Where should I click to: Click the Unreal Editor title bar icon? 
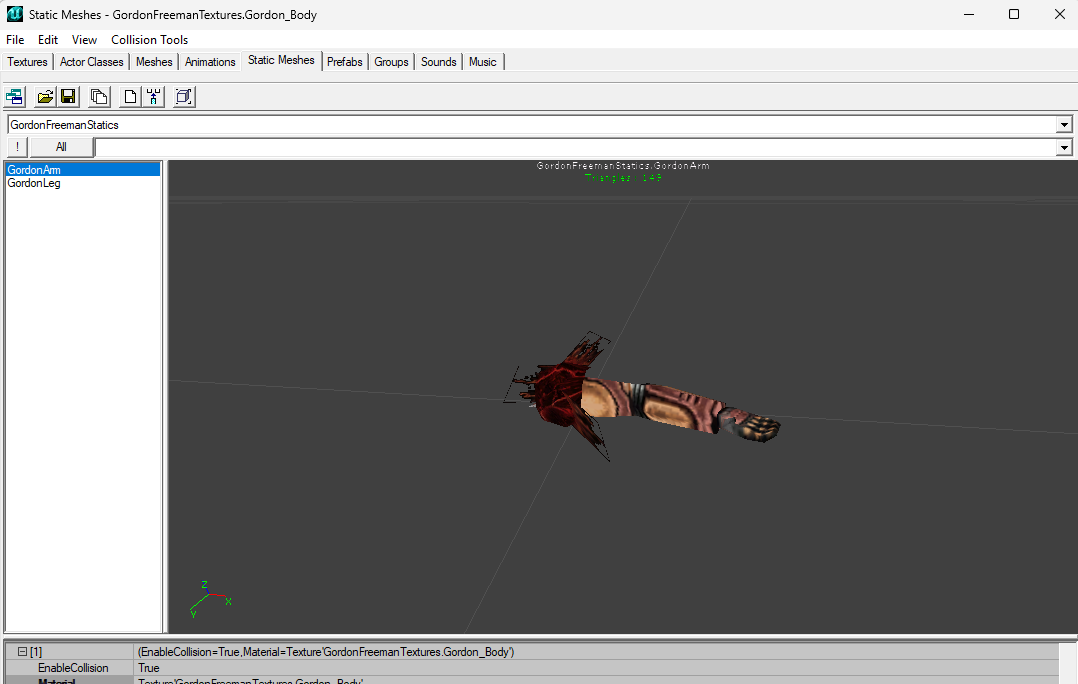pos(14,14)
